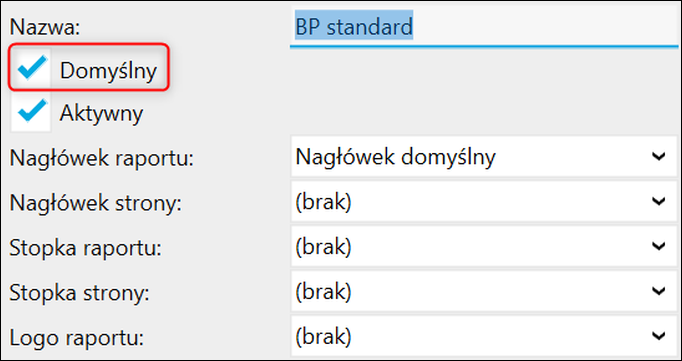682x361 pixels.
Task: Click the (brak) value for Stopka strony
Action: tap(323, 292)
